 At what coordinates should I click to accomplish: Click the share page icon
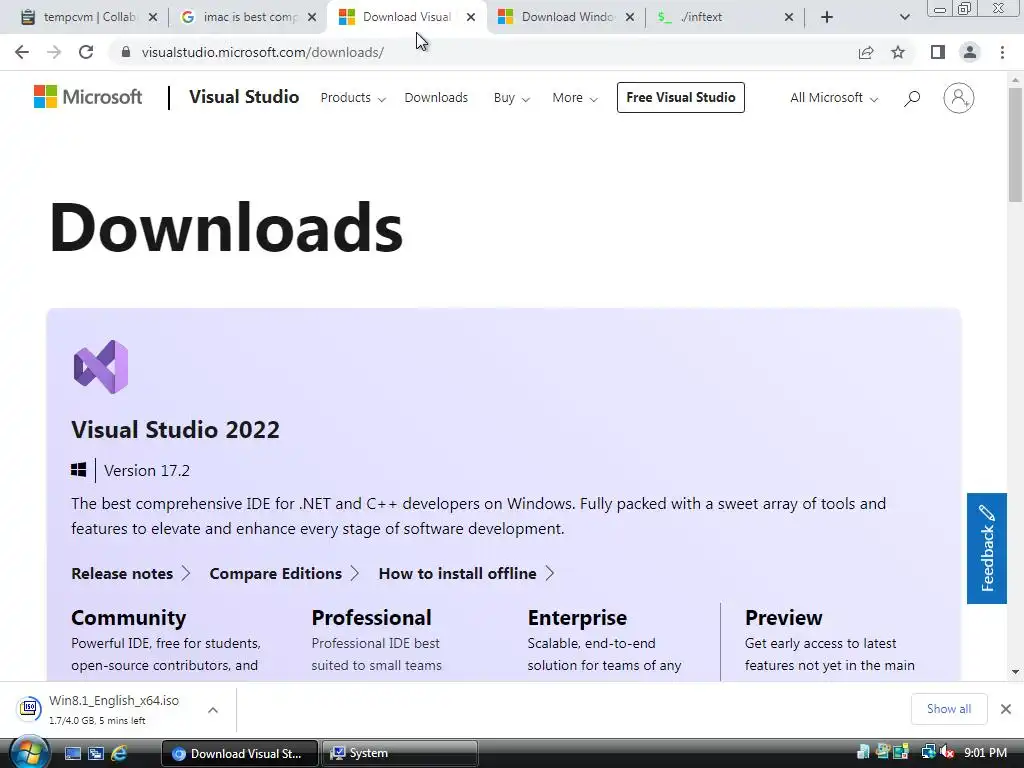click(x=866, y=52)
